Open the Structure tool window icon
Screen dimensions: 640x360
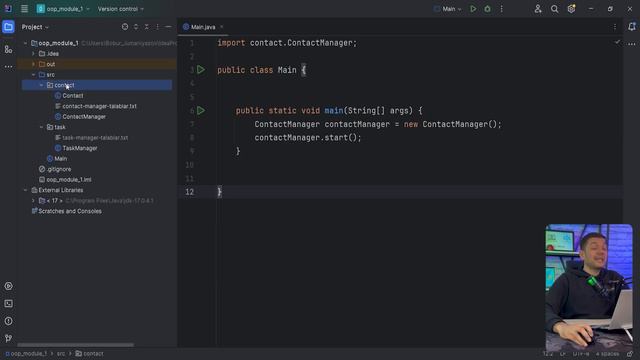click(8, 49)
